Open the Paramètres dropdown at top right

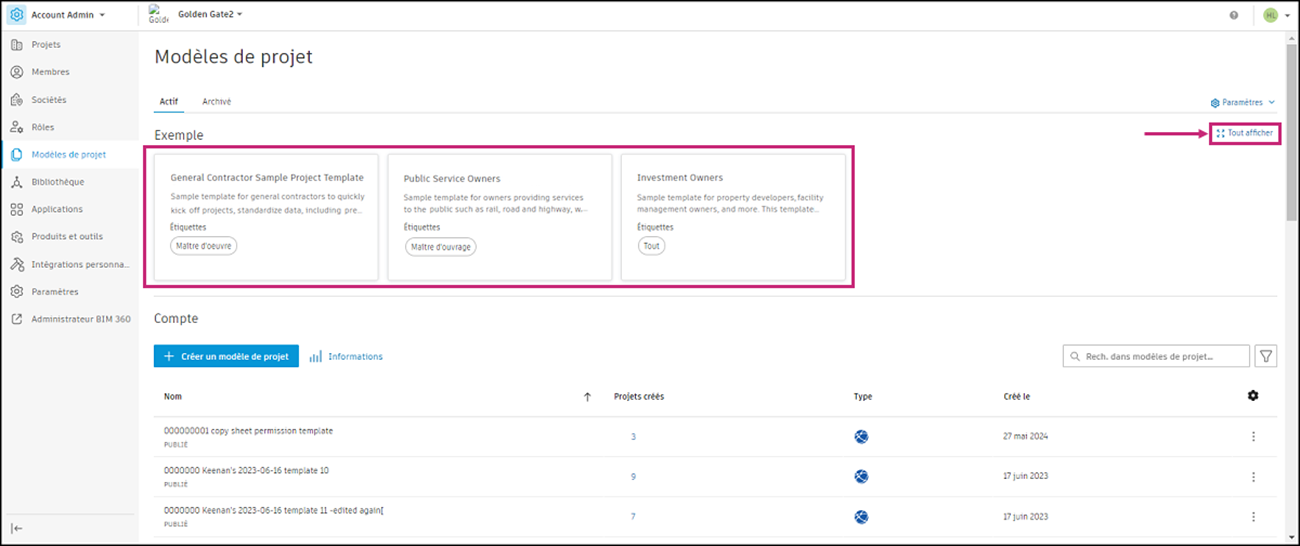pos(1243,102)
